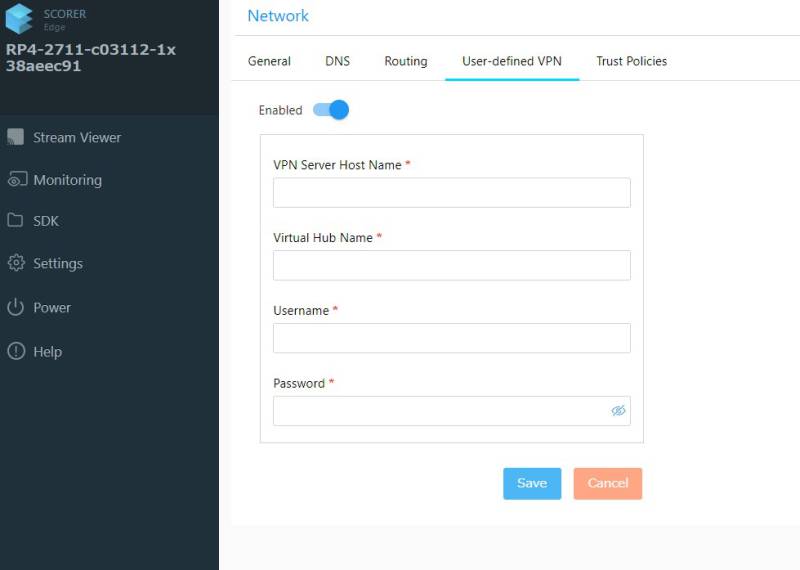Focus the VPN Server Host Name field

click(451, 193)
